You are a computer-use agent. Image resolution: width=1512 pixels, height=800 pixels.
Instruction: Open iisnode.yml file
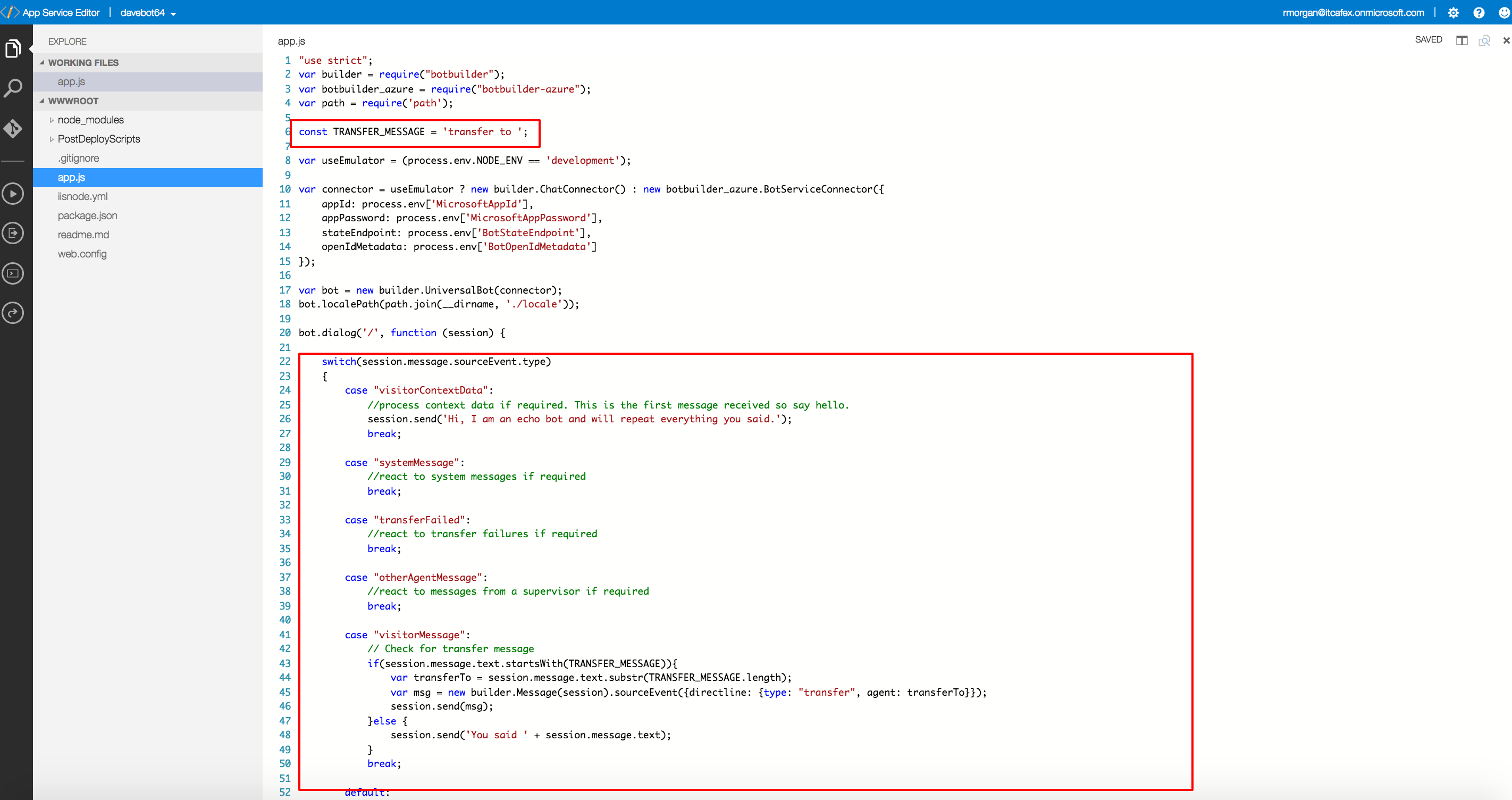[x=148, y=196]
